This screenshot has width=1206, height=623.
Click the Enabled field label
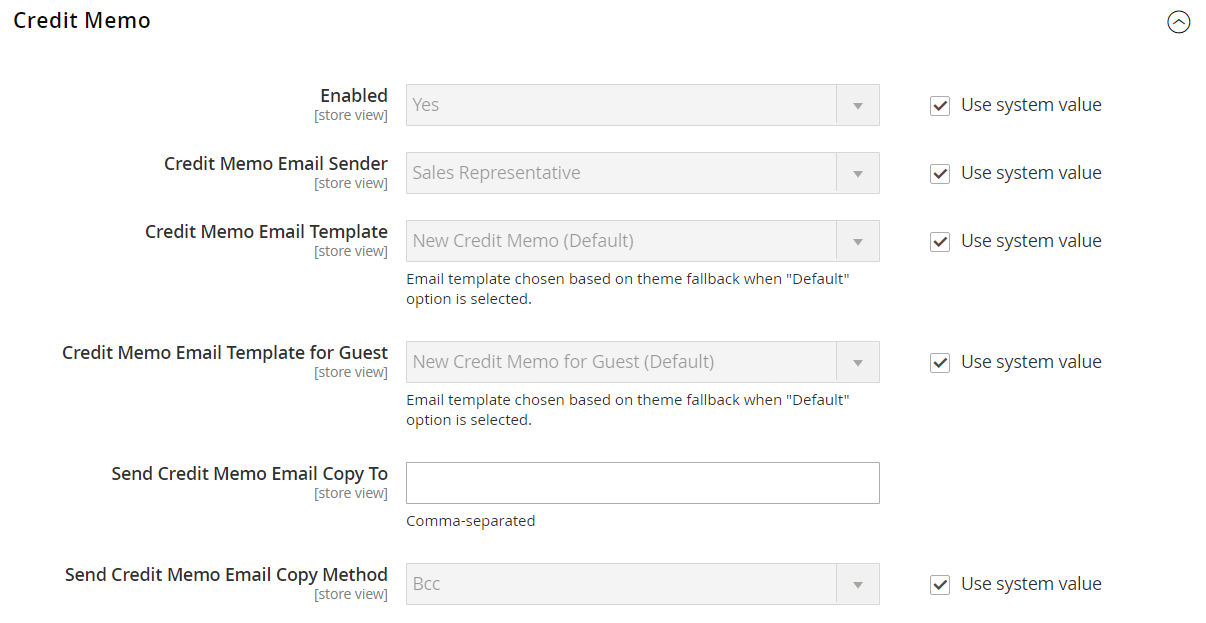point(353,96)
